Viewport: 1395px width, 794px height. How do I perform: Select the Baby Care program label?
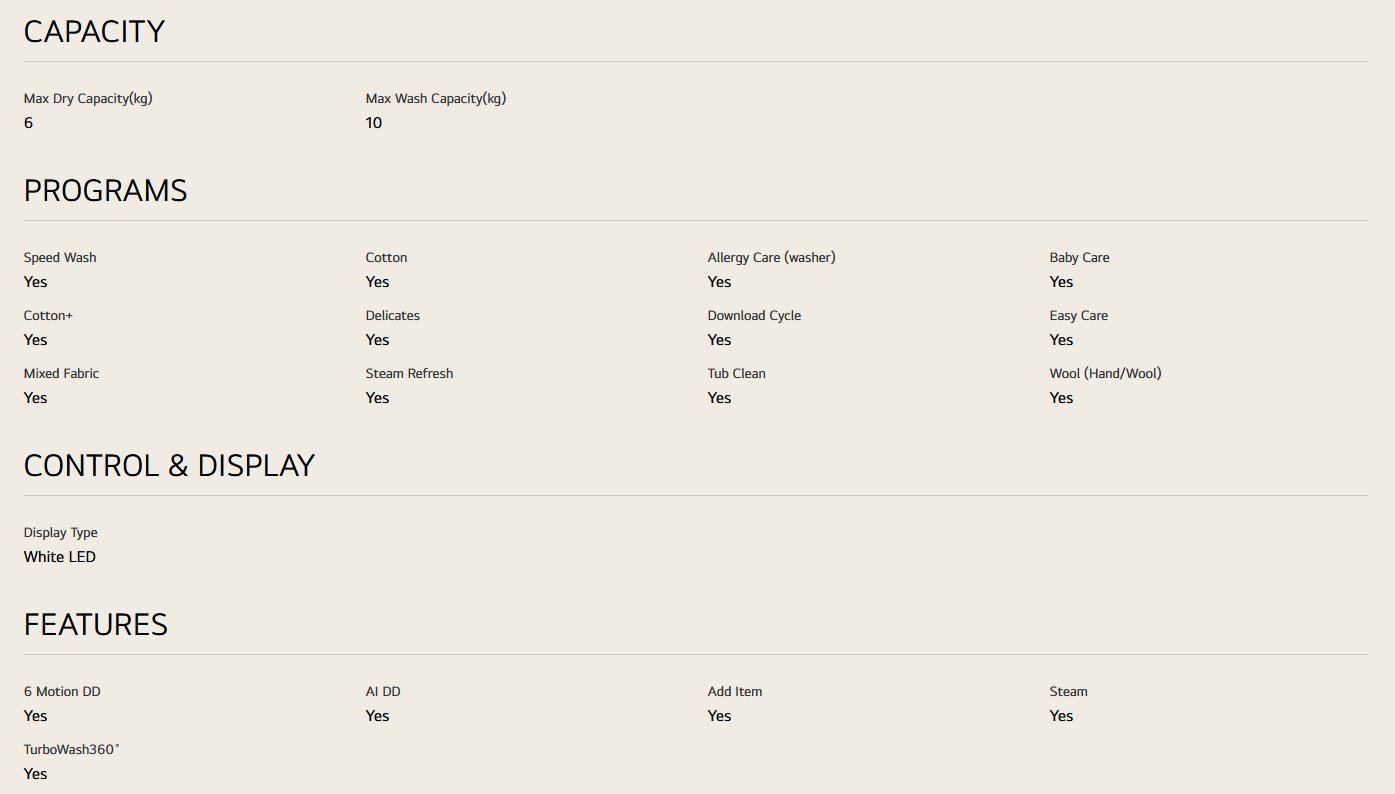pos(1079,258)
